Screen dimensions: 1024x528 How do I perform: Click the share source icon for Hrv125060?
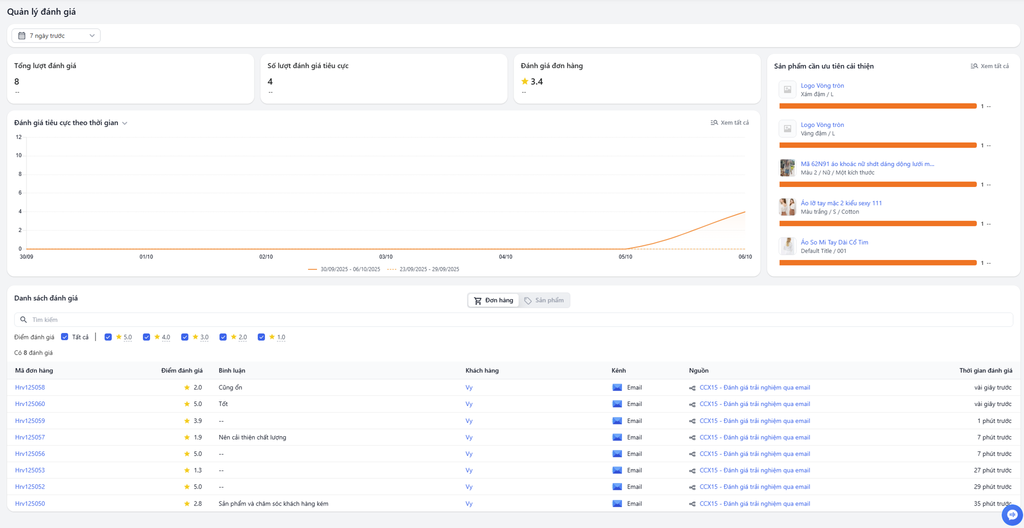click(x=692, y=404)
